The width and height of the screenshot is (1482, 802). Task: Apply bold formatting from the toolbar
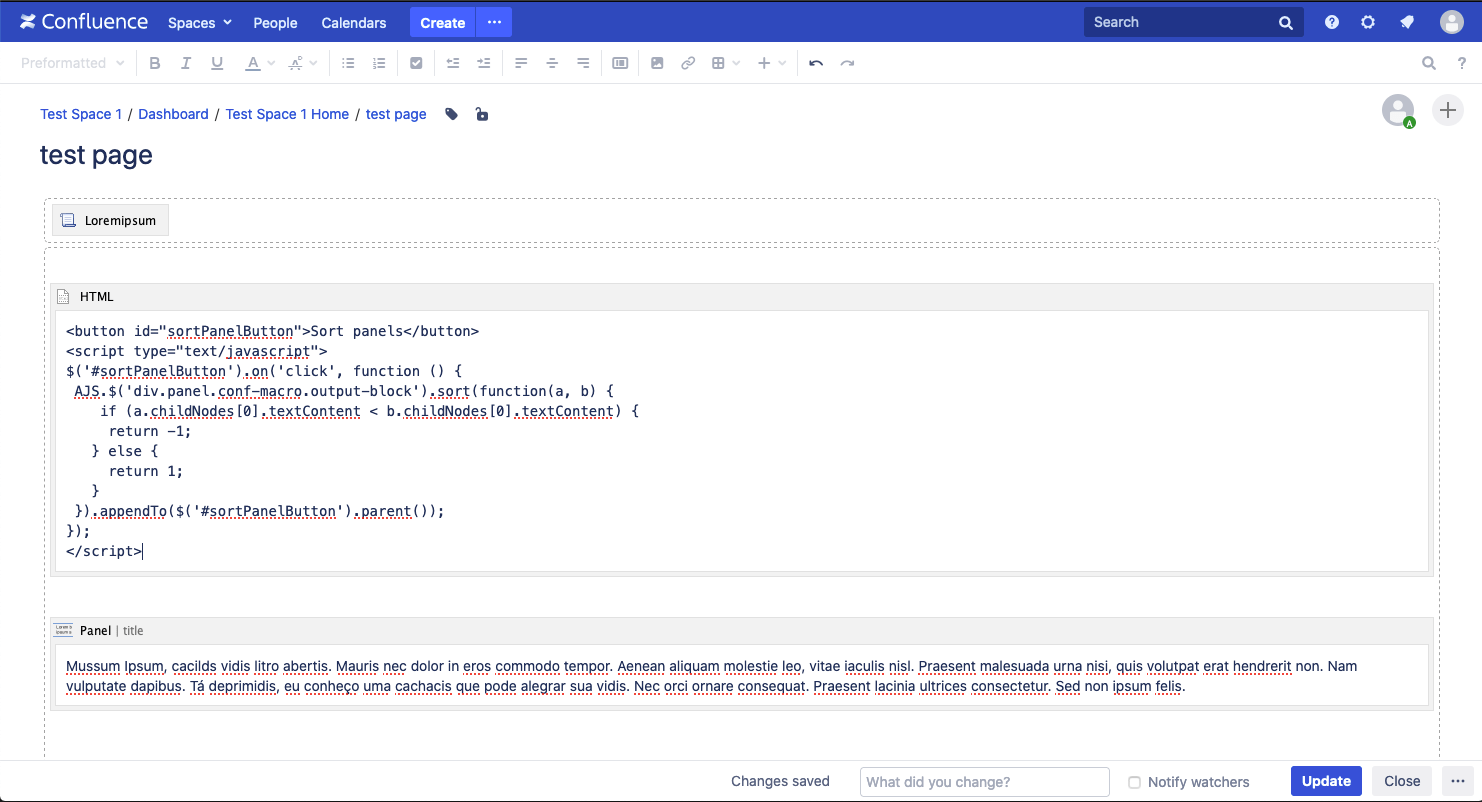(154, 63)
